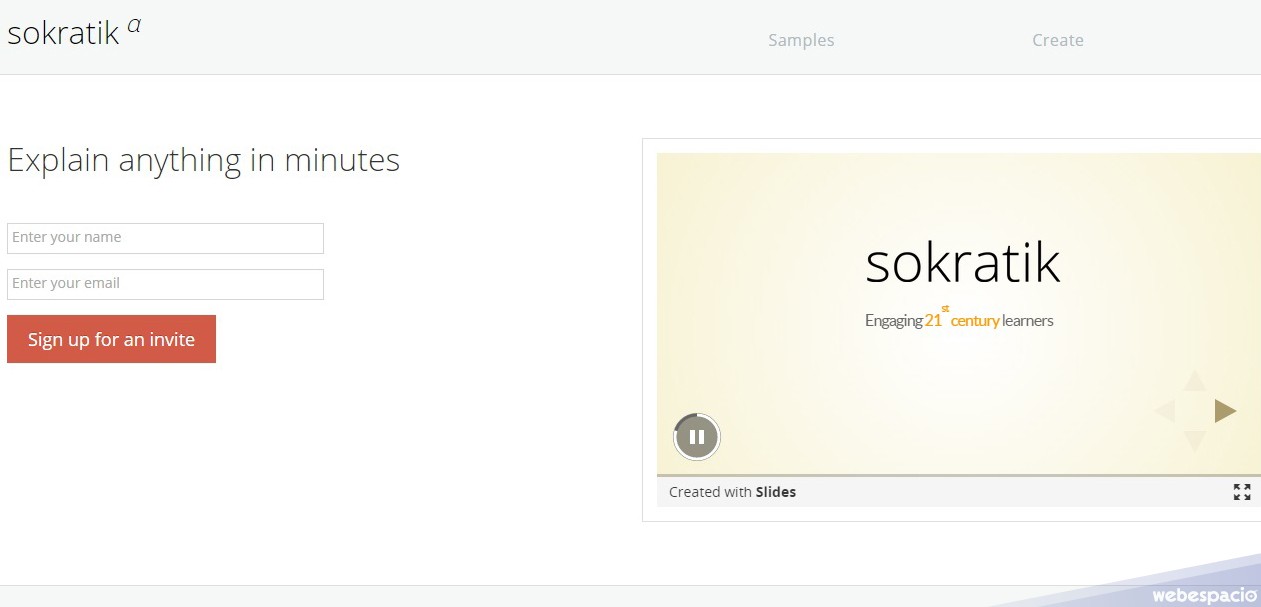Focus the Enter your email field

[x=165, y=284]
